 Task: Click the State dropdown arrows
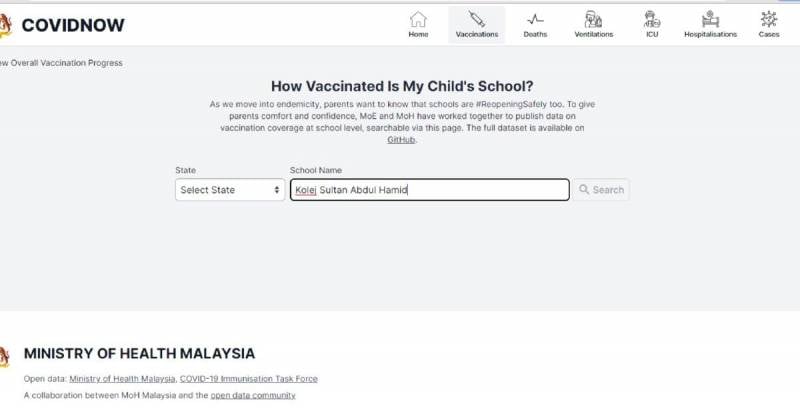pos(277,190)
